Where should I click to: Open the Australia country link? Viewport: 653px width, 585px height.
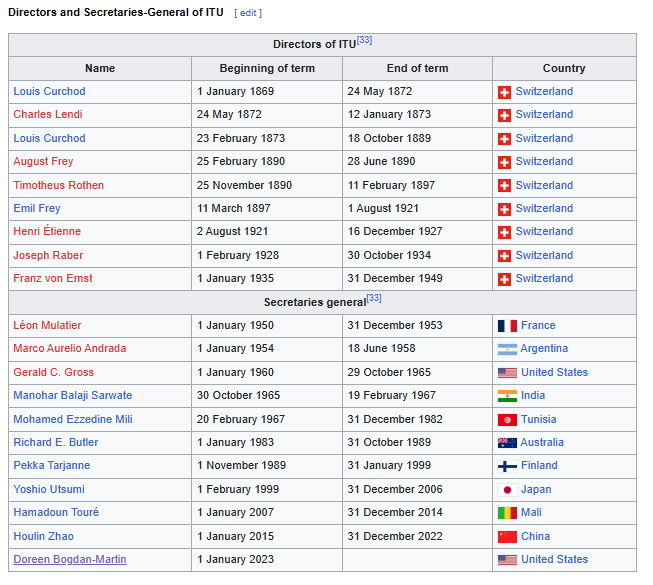(x=542, y=442)
